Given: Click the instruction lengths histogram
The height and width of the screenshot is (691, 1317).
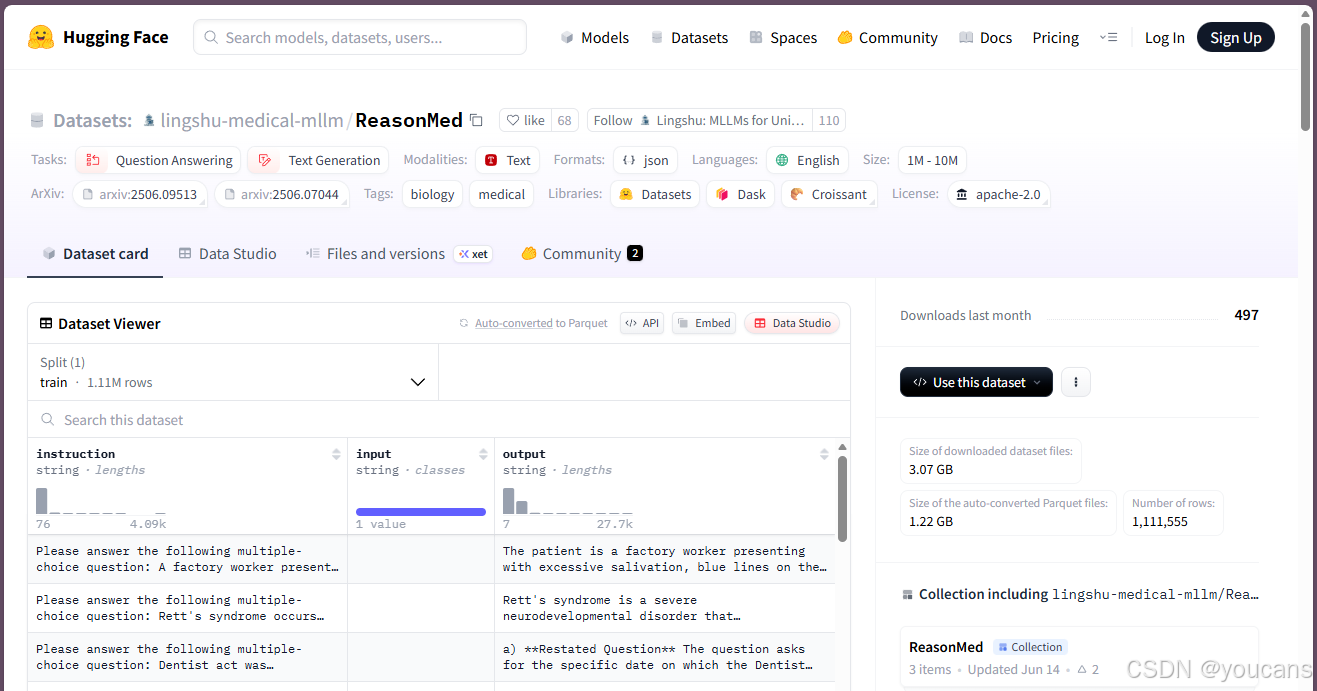Looking at the screenshot, I should click(x=100, y=500).
